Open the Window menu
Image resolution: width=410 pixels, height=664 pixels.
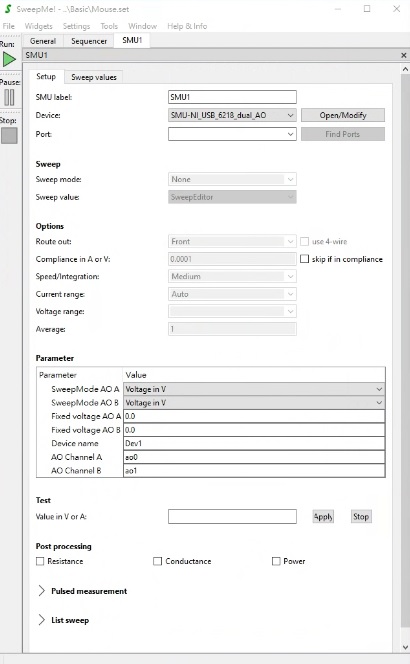pos(142,26)
